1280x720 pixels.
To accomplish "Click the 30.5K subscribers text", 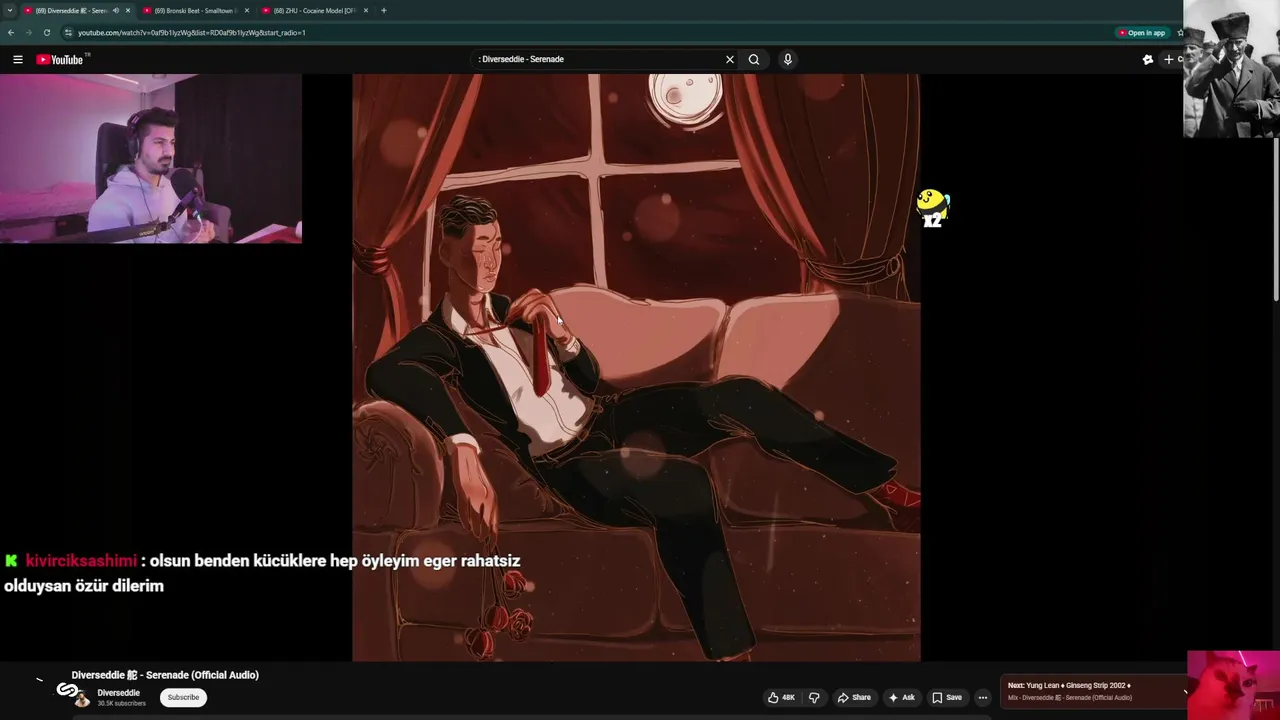I will (121, 703).
